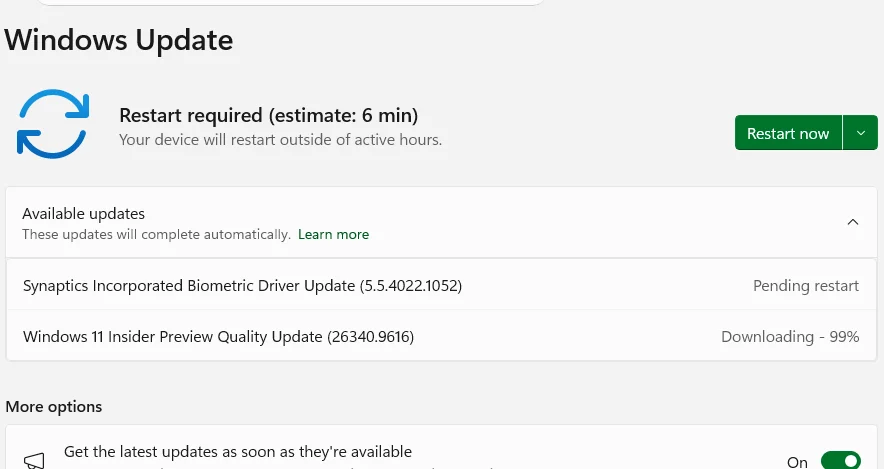884x469 pixels.
Task: Toggle off Get the latest updates switch
Action: pyautogui.click(x=841, y=461)
